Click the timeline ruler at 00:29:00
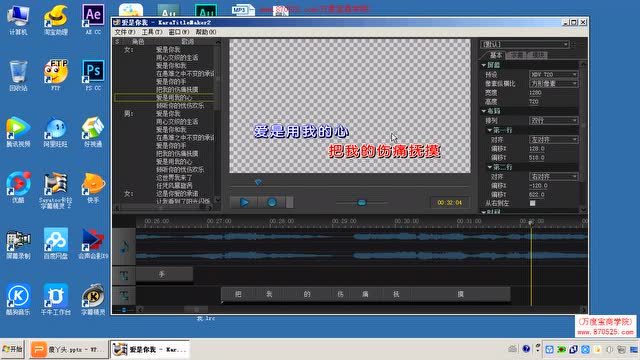Viewport: 640px width, 360px height. tap(344, 221)
